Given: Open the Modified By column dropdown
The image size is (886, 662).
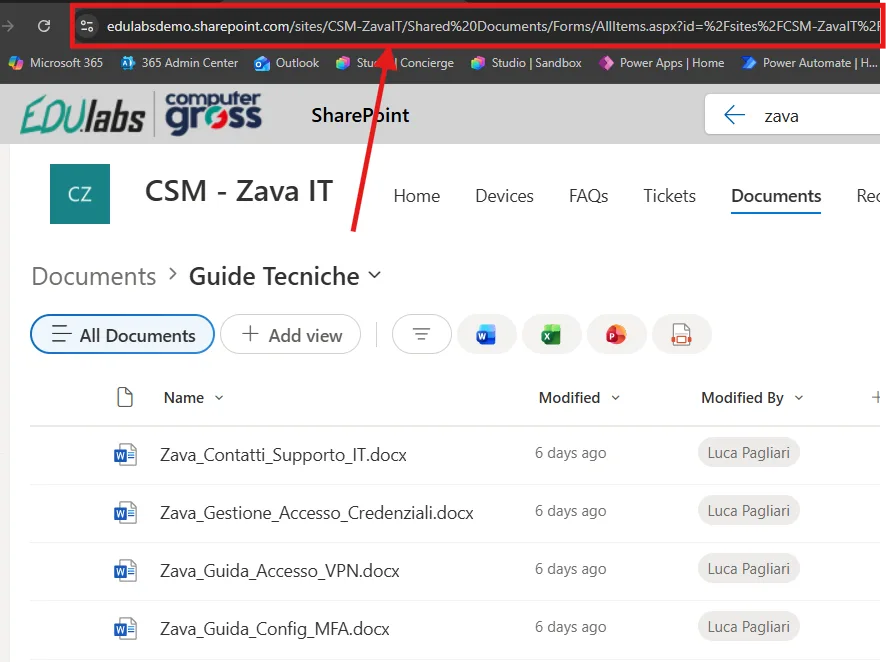Looking at the screenshot, I should [x=799, y=398].
